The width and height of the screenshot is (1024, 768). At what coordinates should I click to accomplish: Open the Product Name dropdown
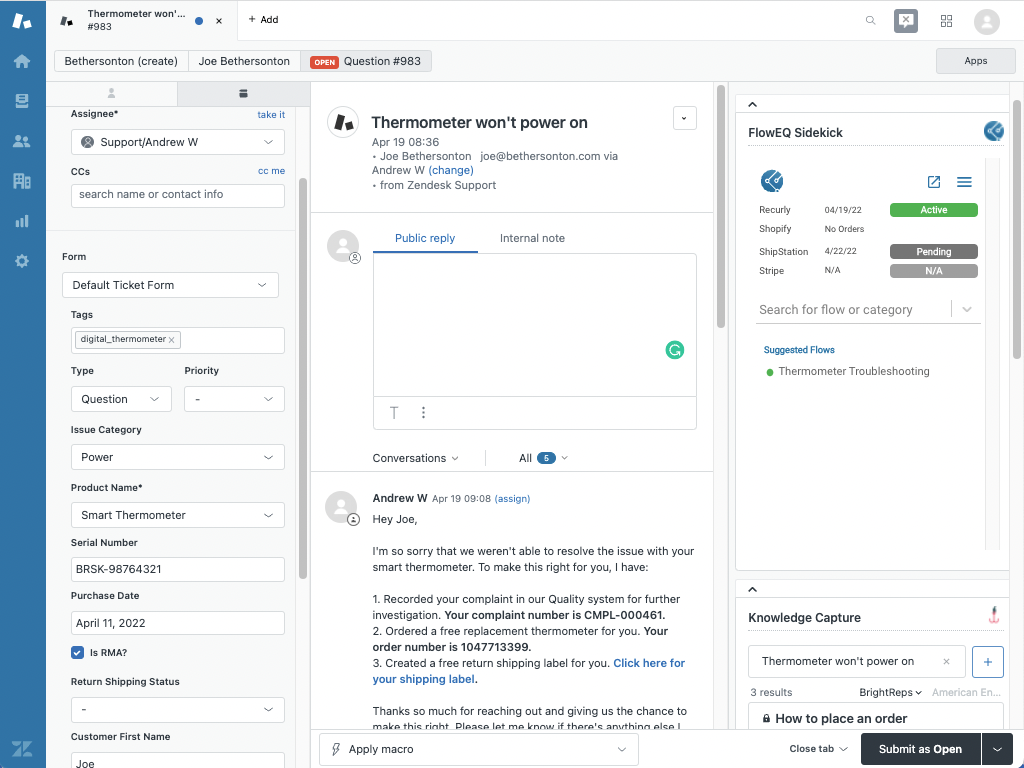coord(177,515)
